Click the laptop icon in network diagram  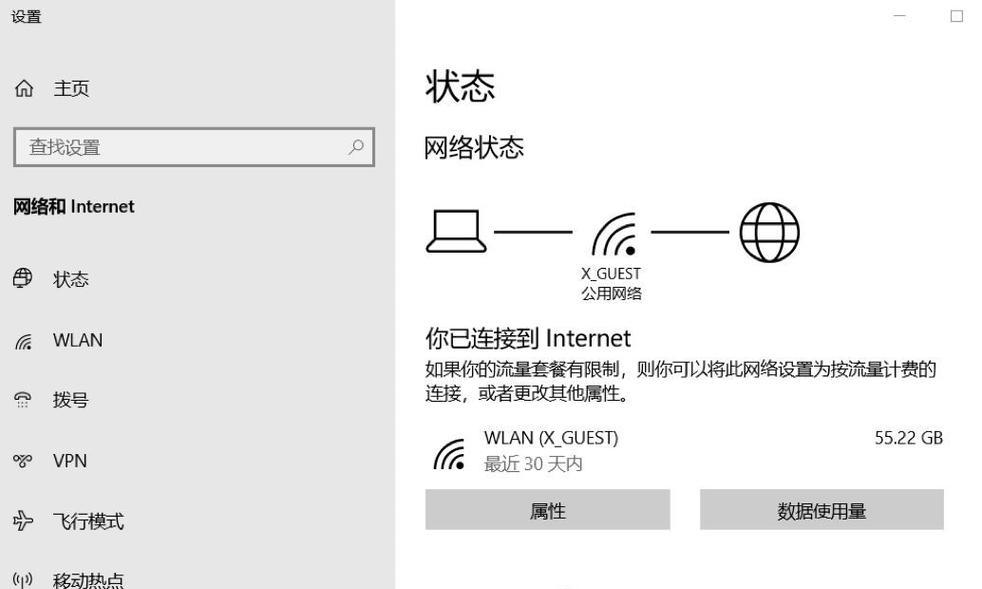(456, 231)
